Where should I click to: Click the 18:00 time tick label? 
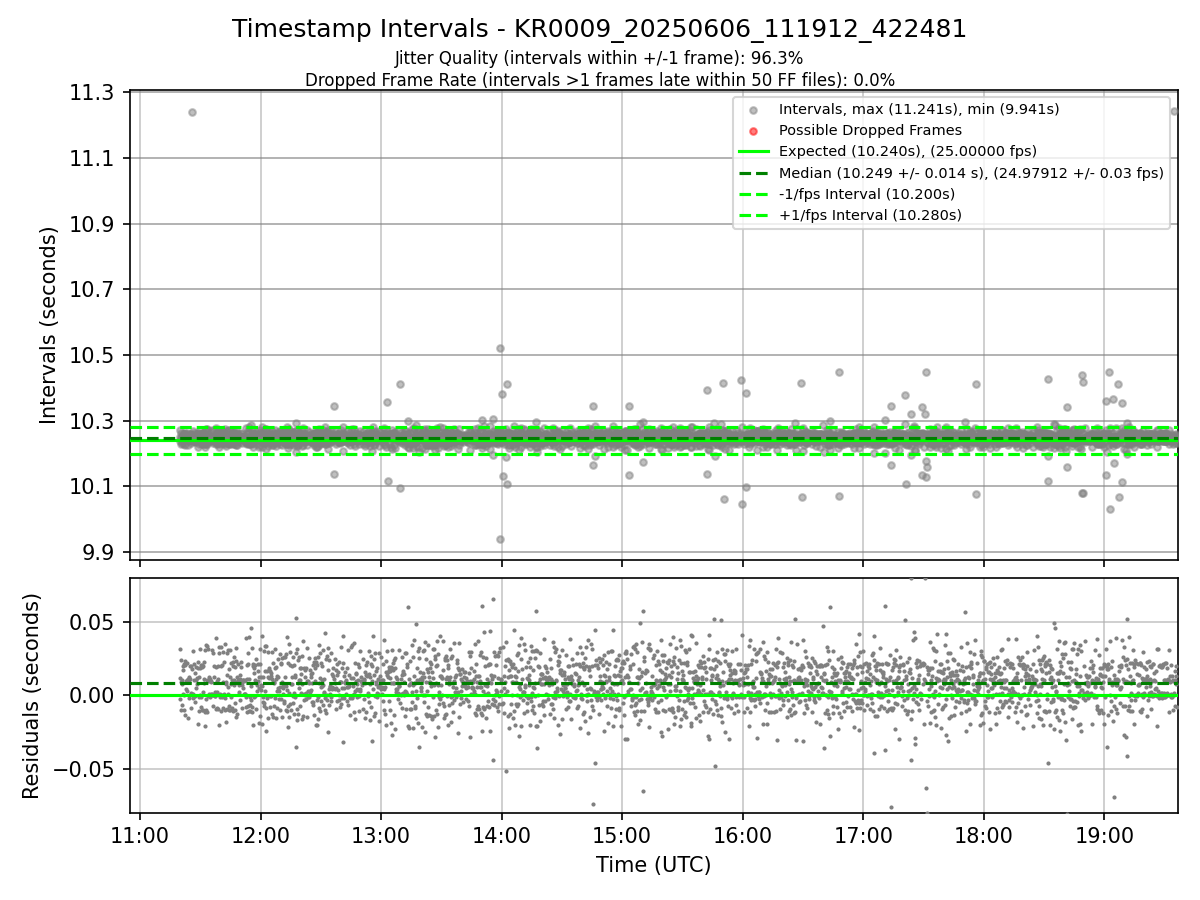[983, 836]
